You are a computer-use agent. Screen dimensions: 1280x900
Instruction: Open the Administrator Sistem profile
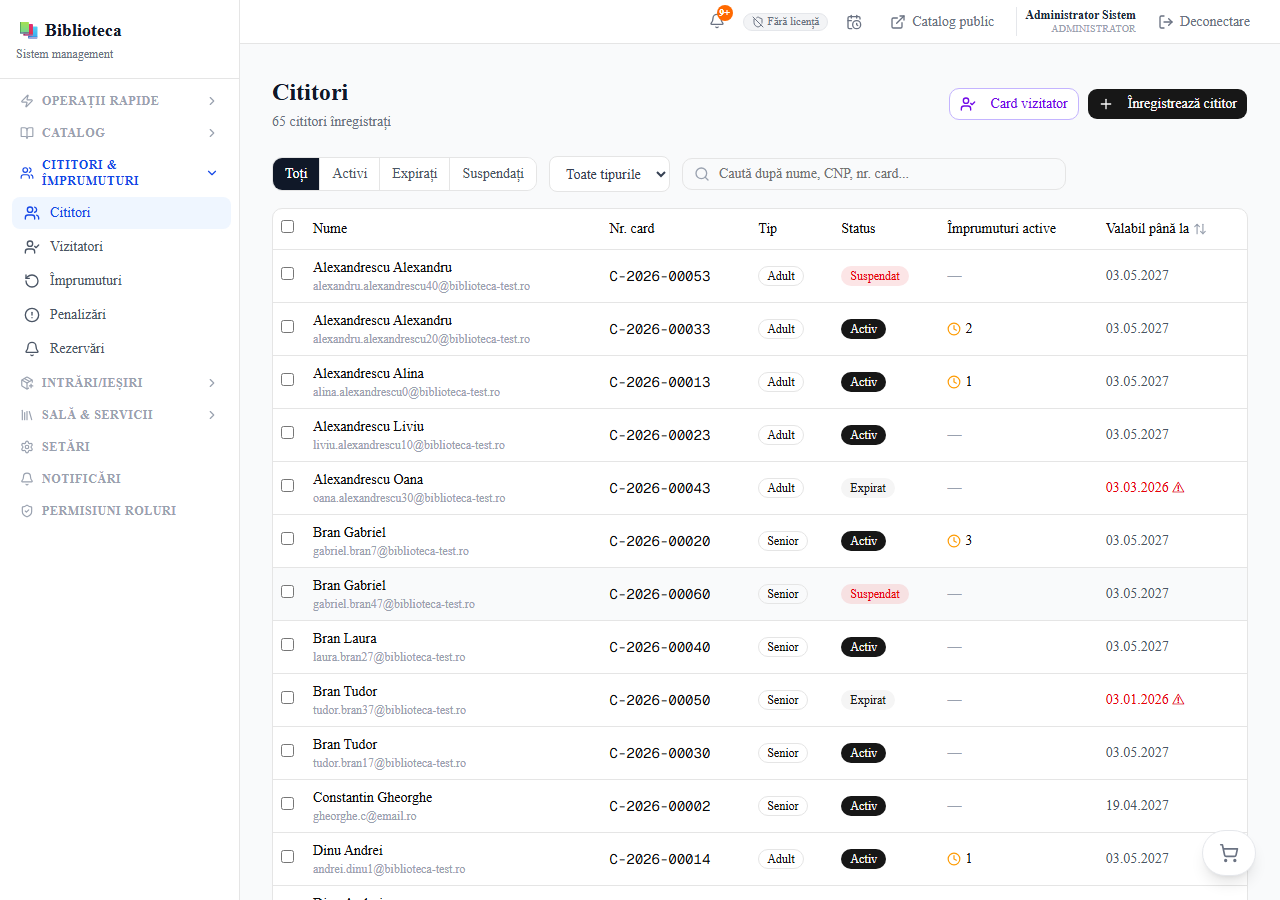pyautogui.click(x=1080, y=22)
